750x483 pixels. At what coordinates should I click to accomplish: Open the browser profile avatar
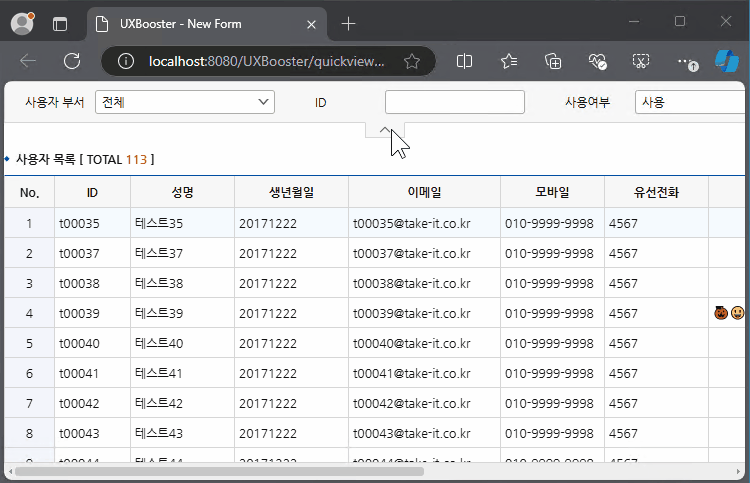point(22,23)
